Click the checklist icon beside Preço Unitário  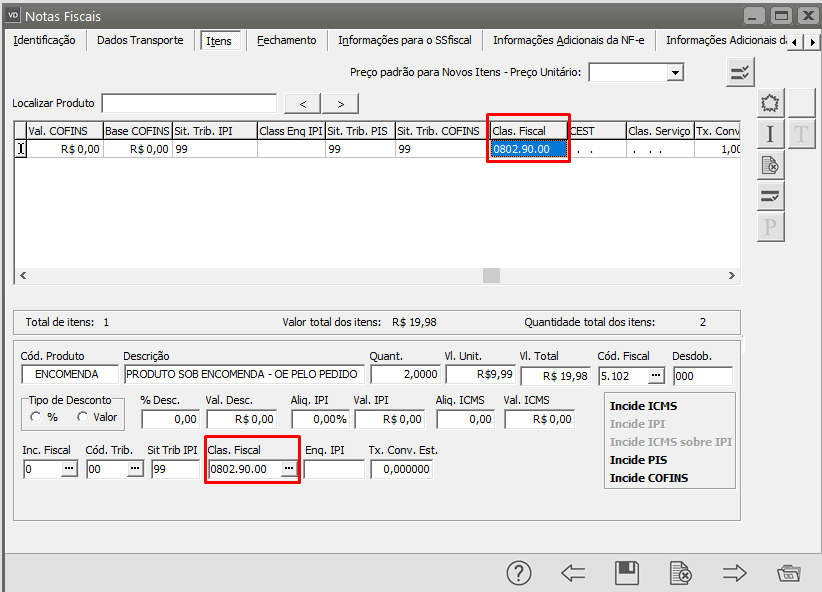740,72
